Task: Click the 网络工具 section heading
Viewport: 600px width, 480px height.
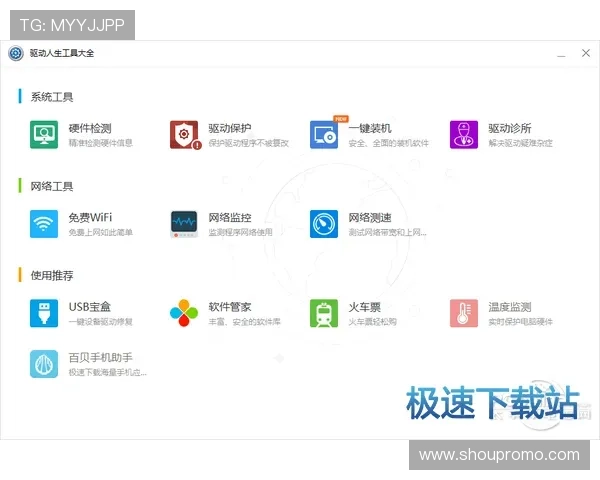Action: [x=52, y=186]
